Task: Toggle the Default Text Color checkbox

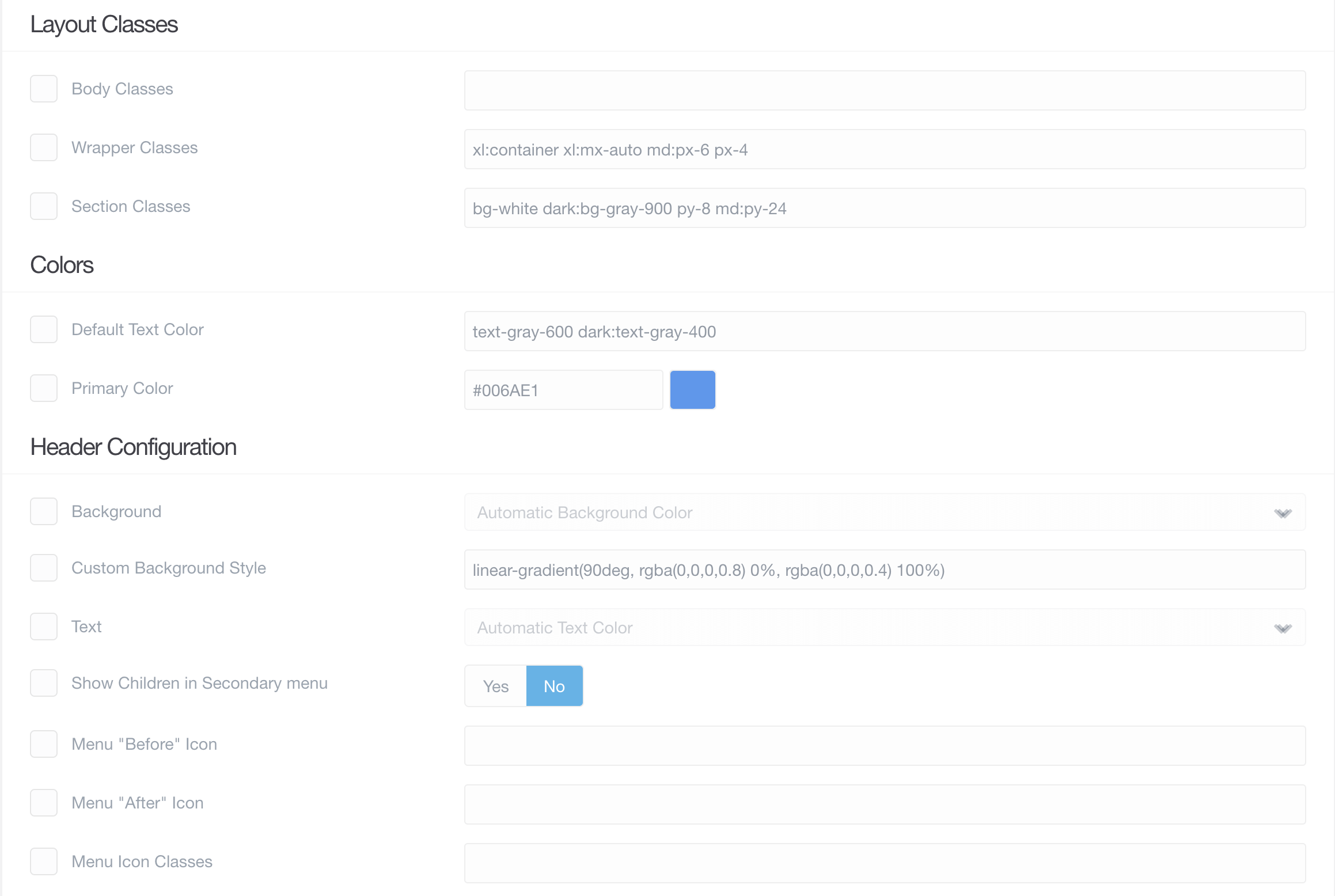Action: pyautogui.click(x=44, y=329)
